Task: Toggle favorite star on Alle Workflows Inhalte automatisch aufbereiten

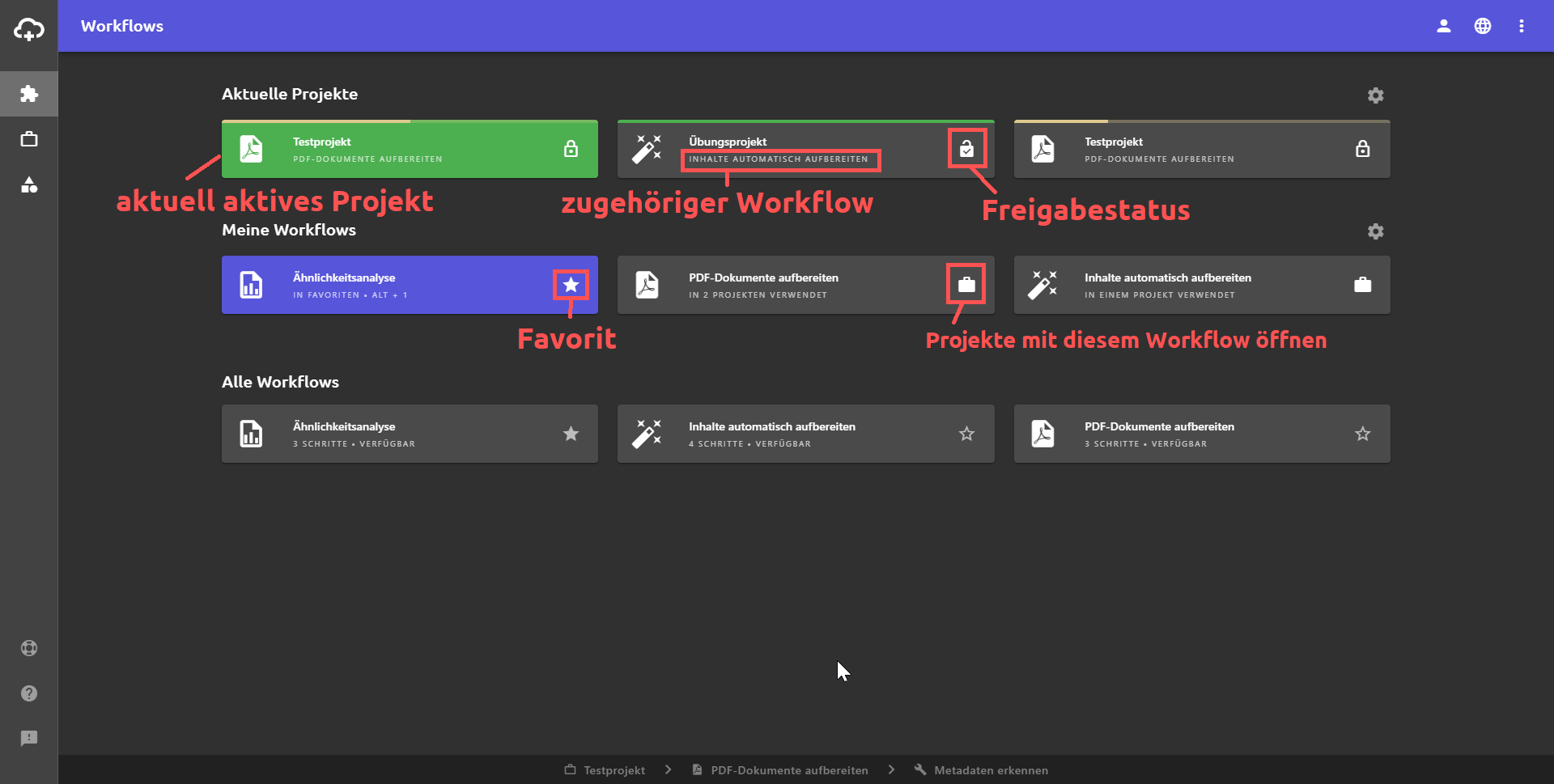Action: (967, 434)
